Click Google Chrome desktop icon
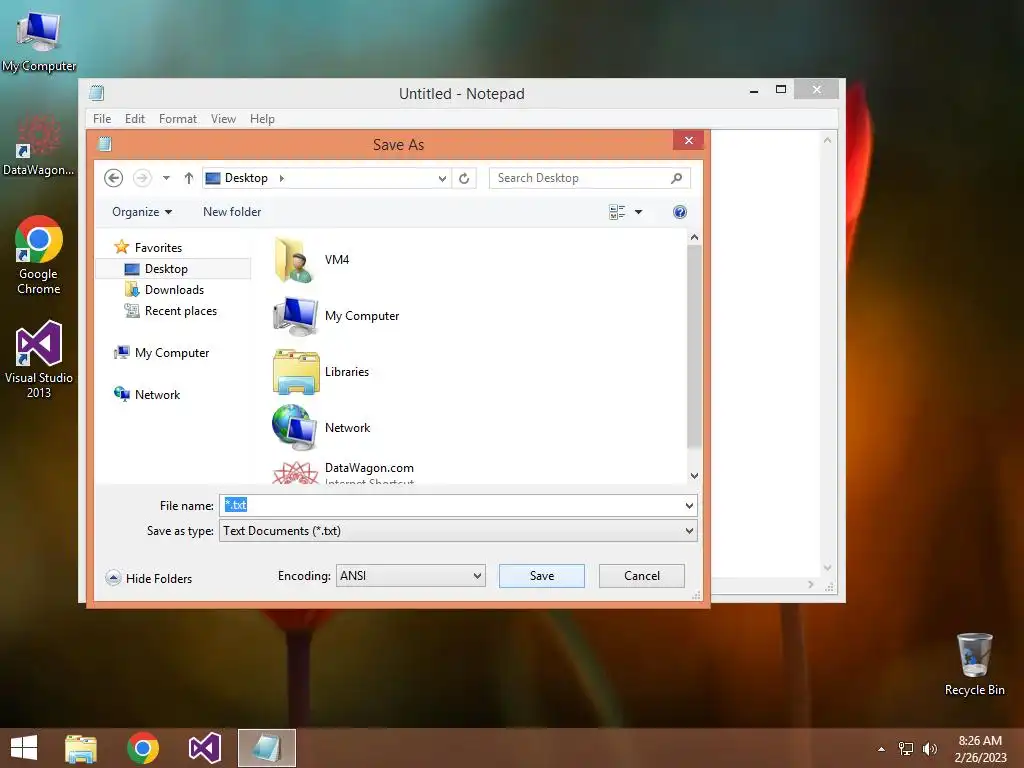The height and width of the screenshot is (768, 1024). tap(39, 256)
